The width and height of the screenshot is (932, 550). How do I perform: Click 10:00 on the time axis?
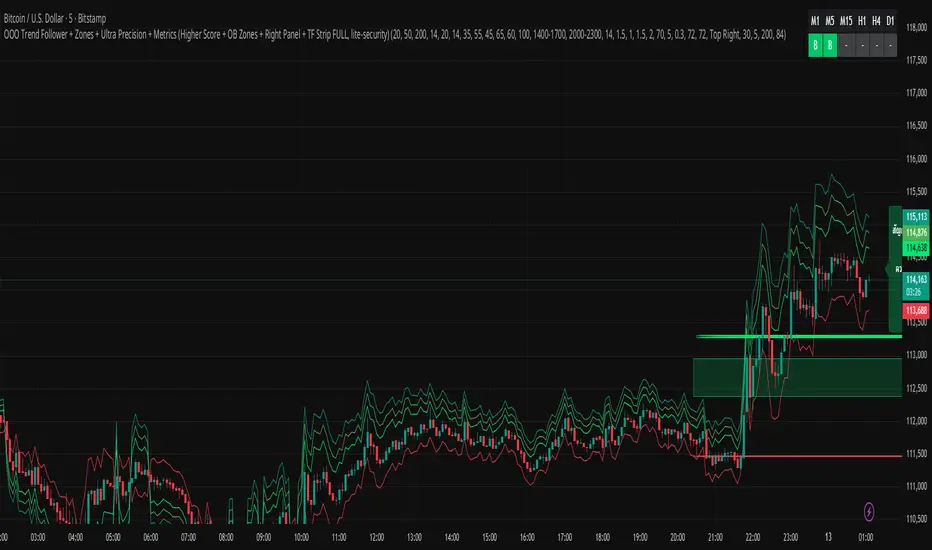tap(301, 537)
